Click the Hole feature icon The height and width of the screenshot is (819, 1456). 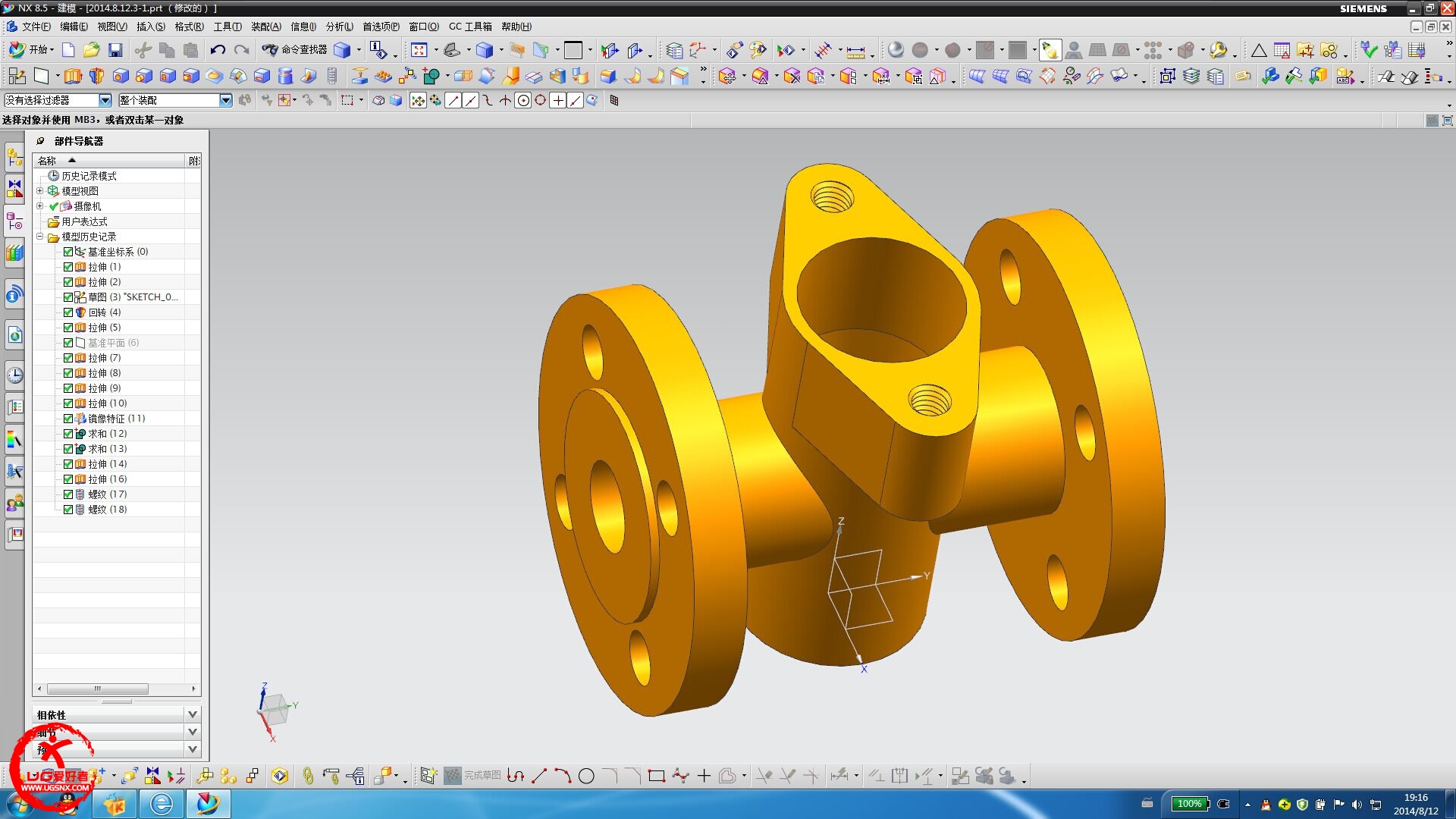(121, 76)
